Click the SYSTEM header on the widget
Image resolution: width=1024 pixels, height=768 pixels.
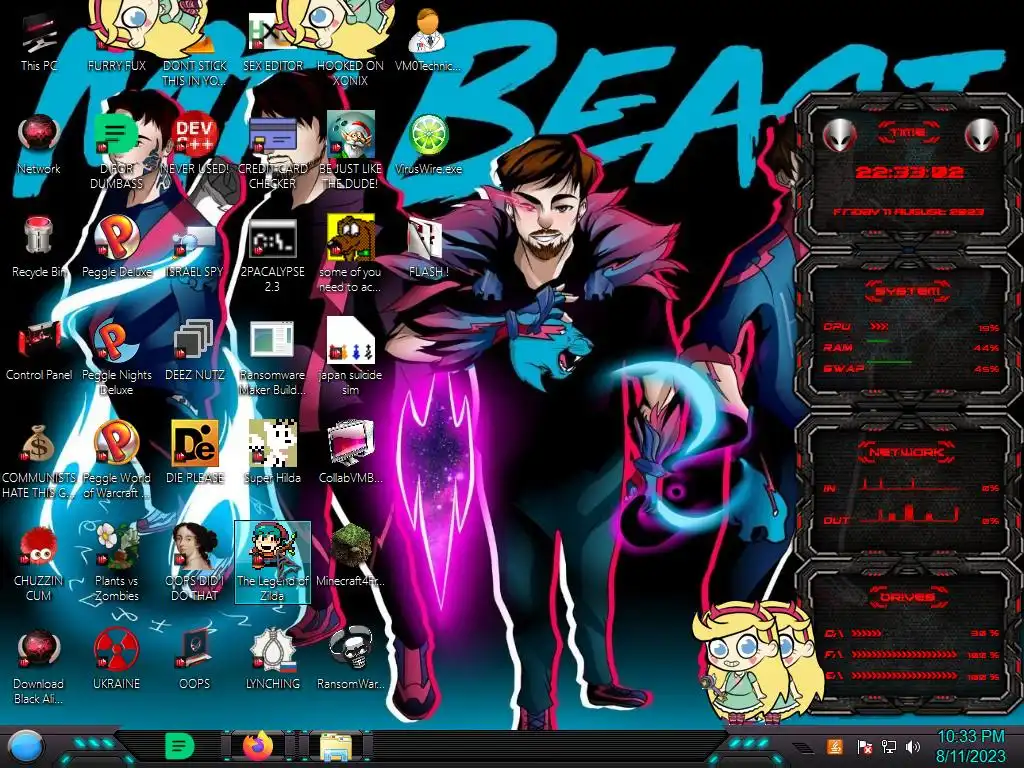click(x=908, y=291)
